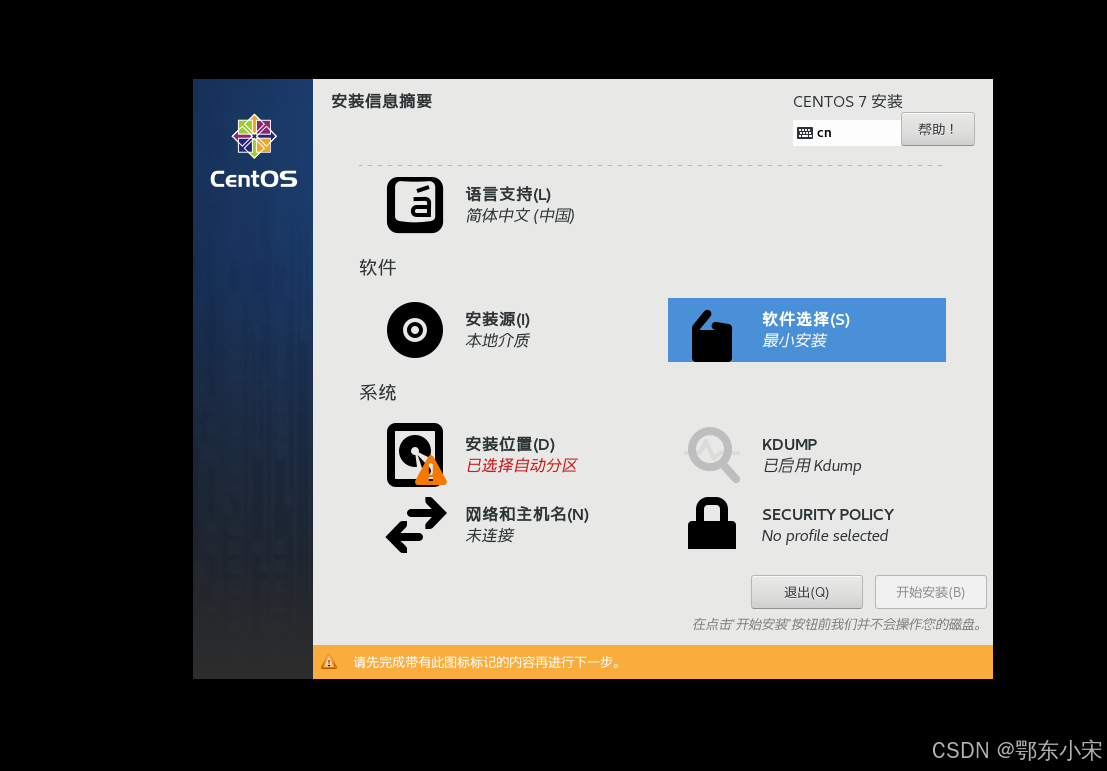Open language support letter icon

[x=414, y=205]
